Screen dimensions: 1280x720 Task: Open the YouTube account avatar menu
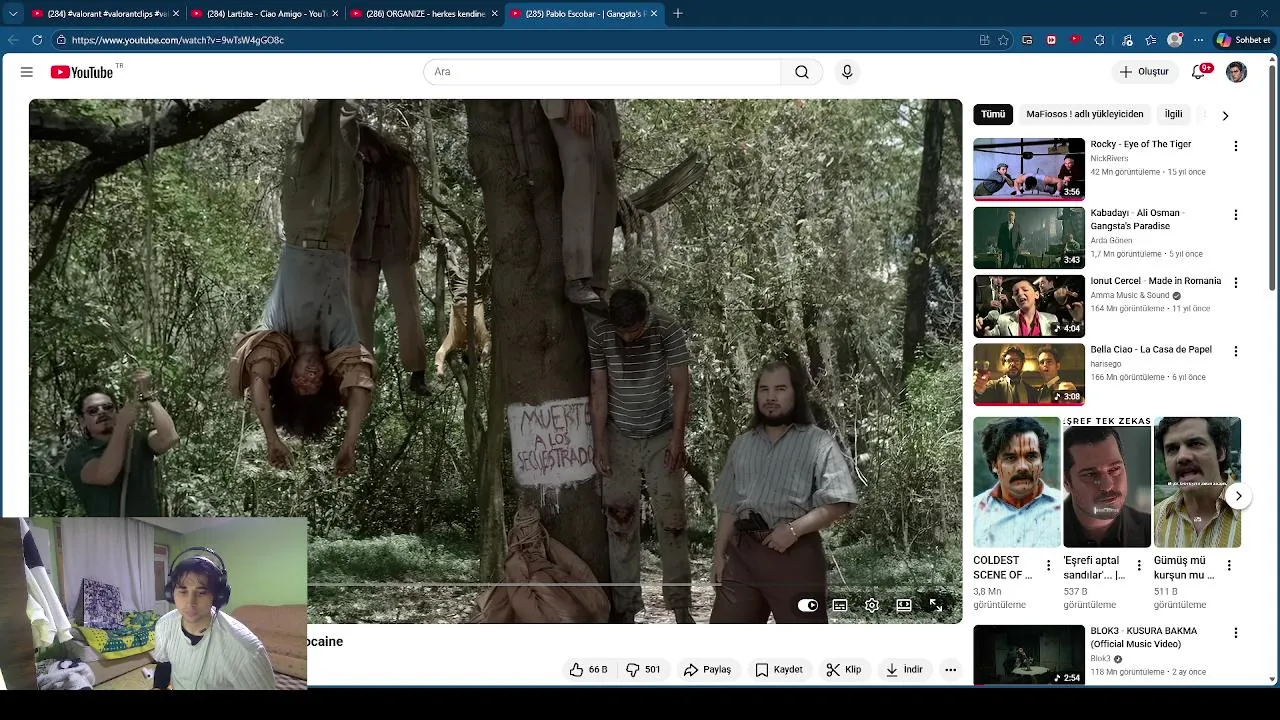click(1237, 72)
